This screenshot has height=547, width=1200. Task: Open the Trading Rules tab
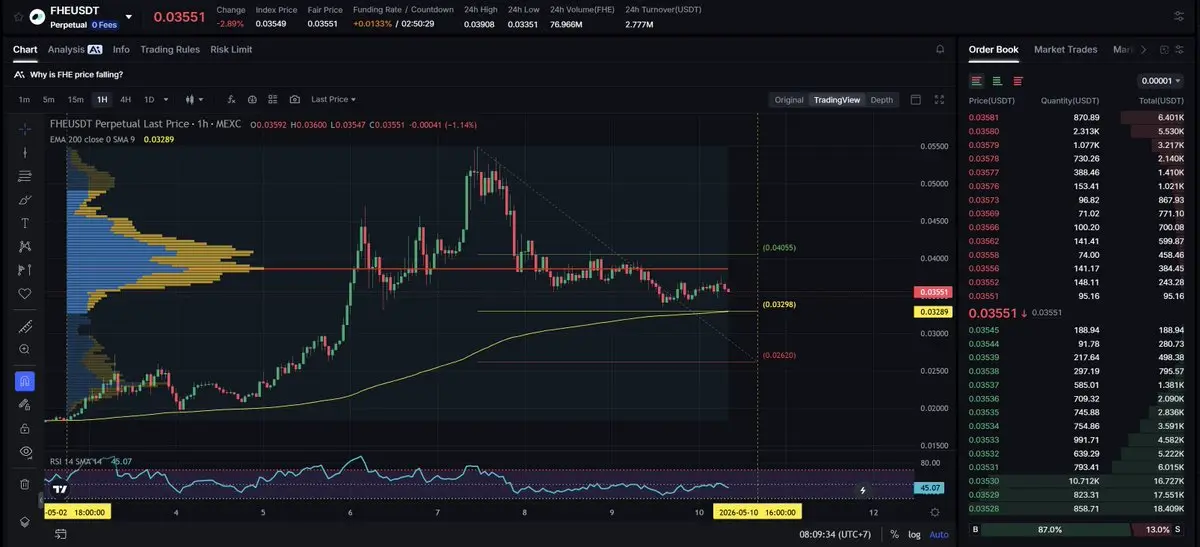click(x=170, y=49)
